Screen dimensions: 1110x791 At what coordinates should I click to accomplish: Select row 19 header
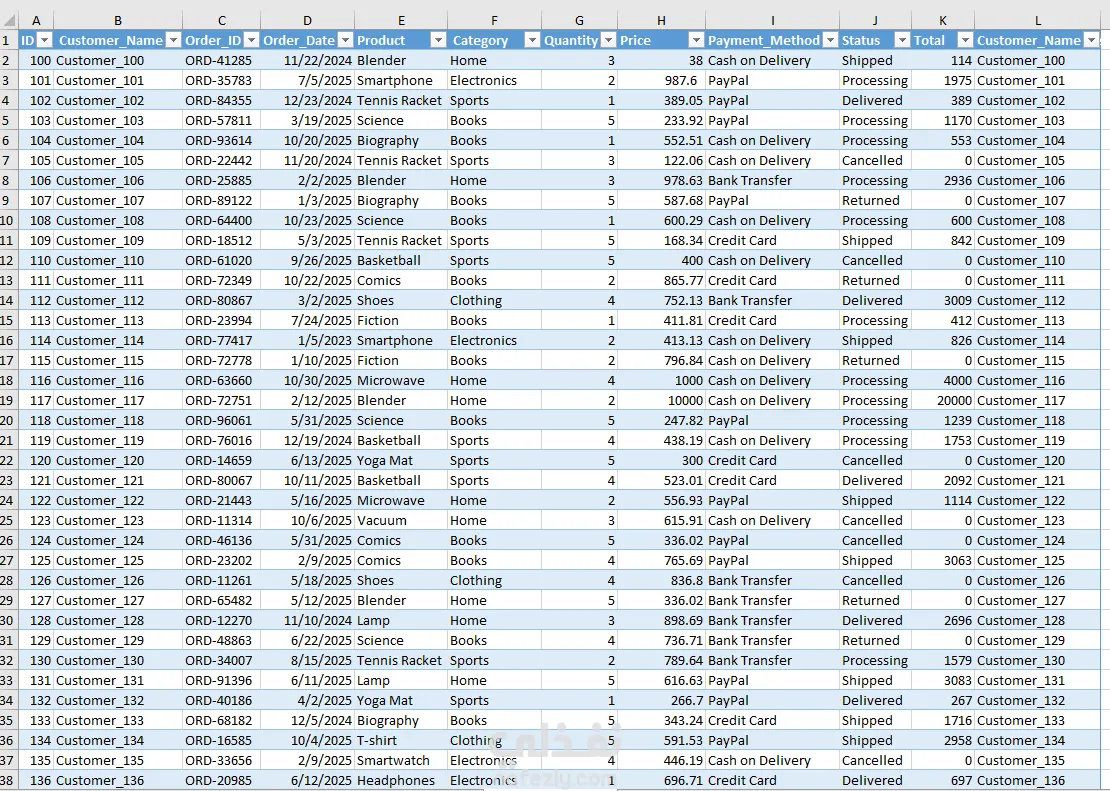point(8,401)
